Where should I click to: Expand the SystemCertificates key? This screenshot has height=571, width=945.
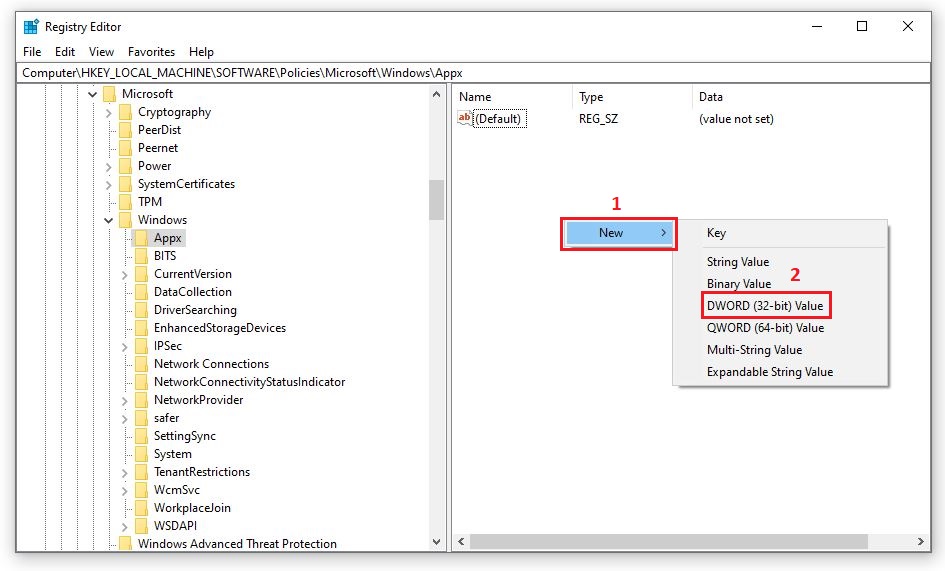[109, 184]
